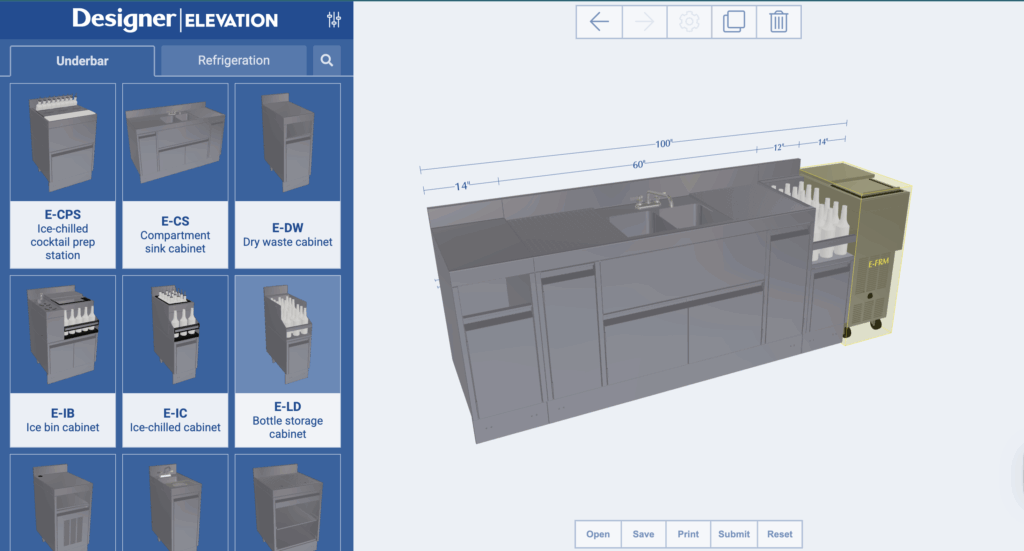Select the E-IC ice-chilled cabinet

[x=175, y=360]
